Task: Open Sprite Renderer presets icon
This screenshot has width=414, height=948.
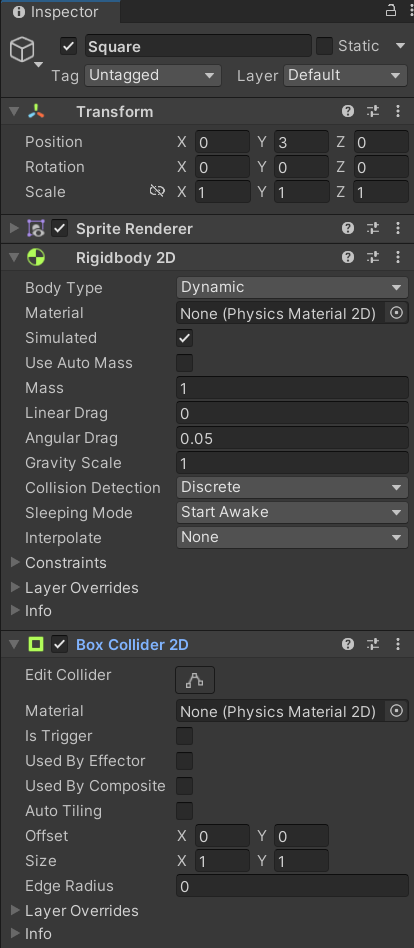Action: (x=373, y=229)
